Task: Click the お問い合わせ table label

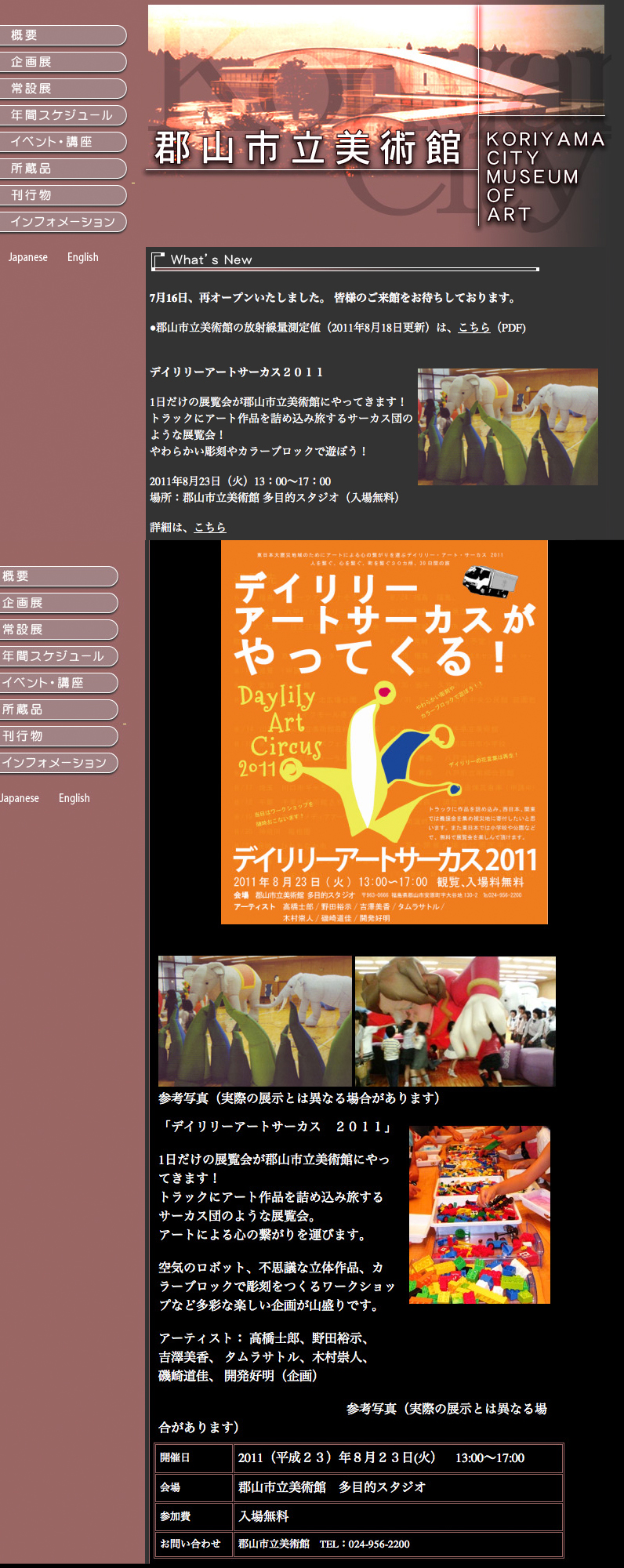Action: pyautogui.click(x=190, y=1544)
